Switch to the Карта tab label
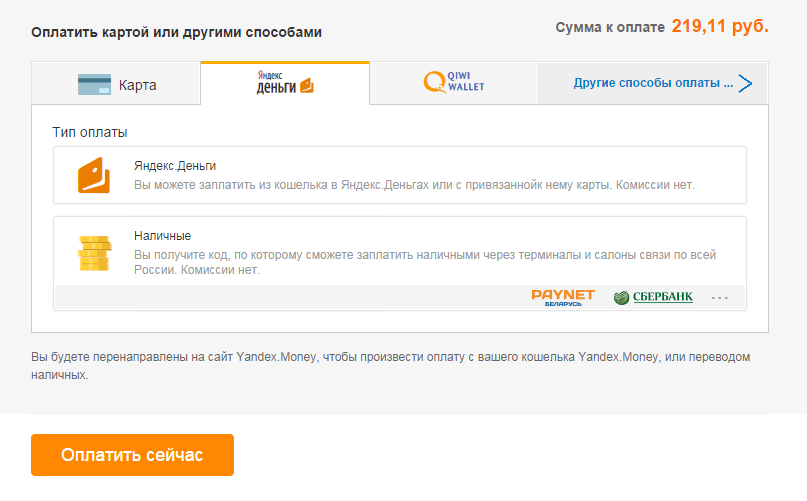The height and width of the screenshot is (501, 807). pyautogui.click(x=137, y=85)
